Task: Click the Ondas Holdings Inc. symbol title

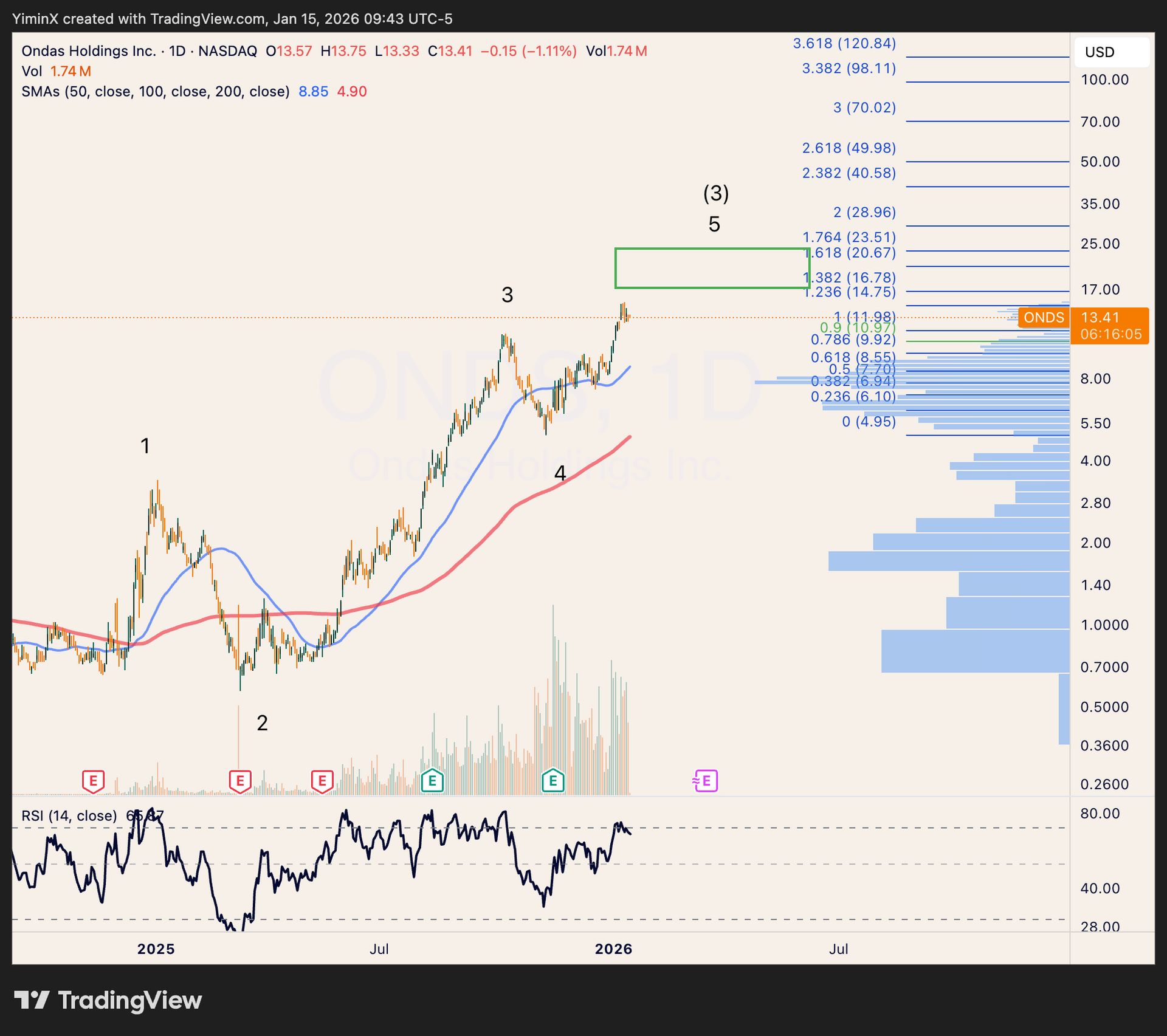Action: pyautogui.click(x=89, y=51)
